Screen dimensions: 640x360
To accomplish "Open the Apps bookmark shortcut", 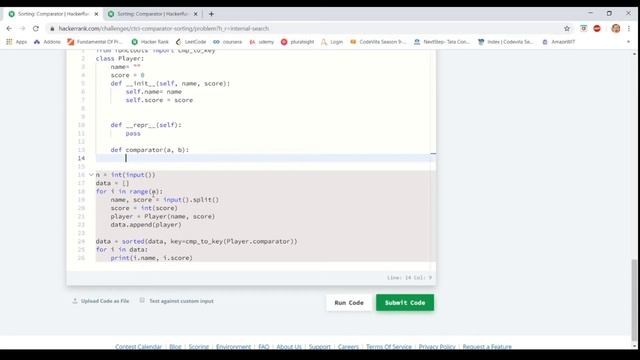I will 17,42.
